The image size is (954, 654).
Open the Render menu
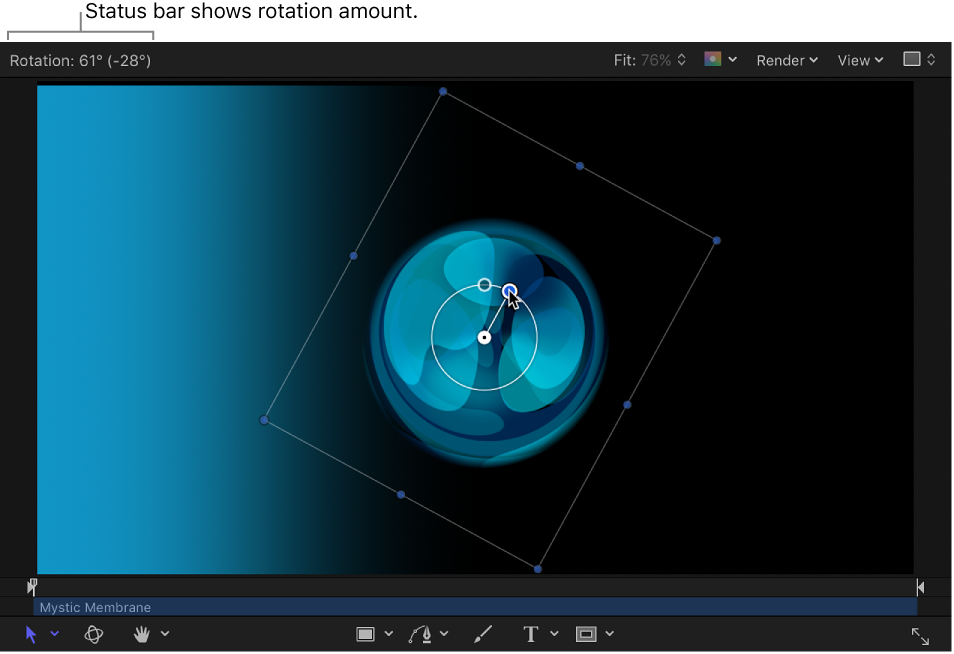[x=781, y=60]
